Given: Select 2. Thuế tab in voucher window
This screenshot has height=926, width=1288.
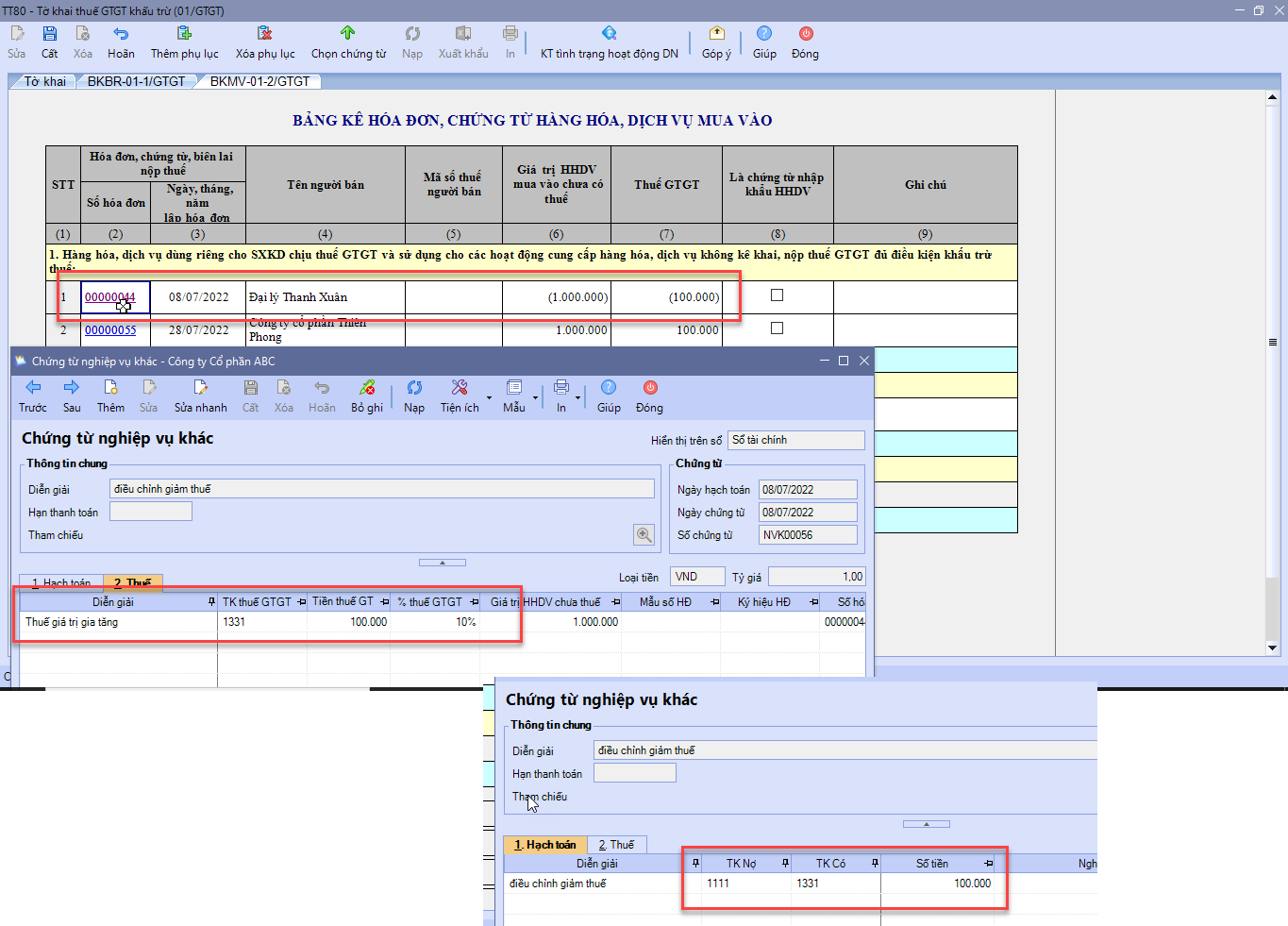Looking at the screenshot, I should (133, 582).
